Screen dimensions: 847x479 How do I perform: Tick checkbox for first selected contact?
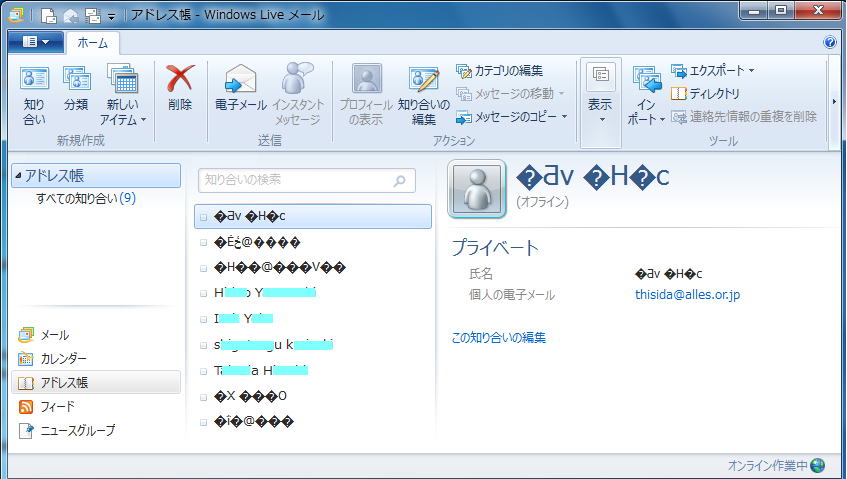click(204, 217)
